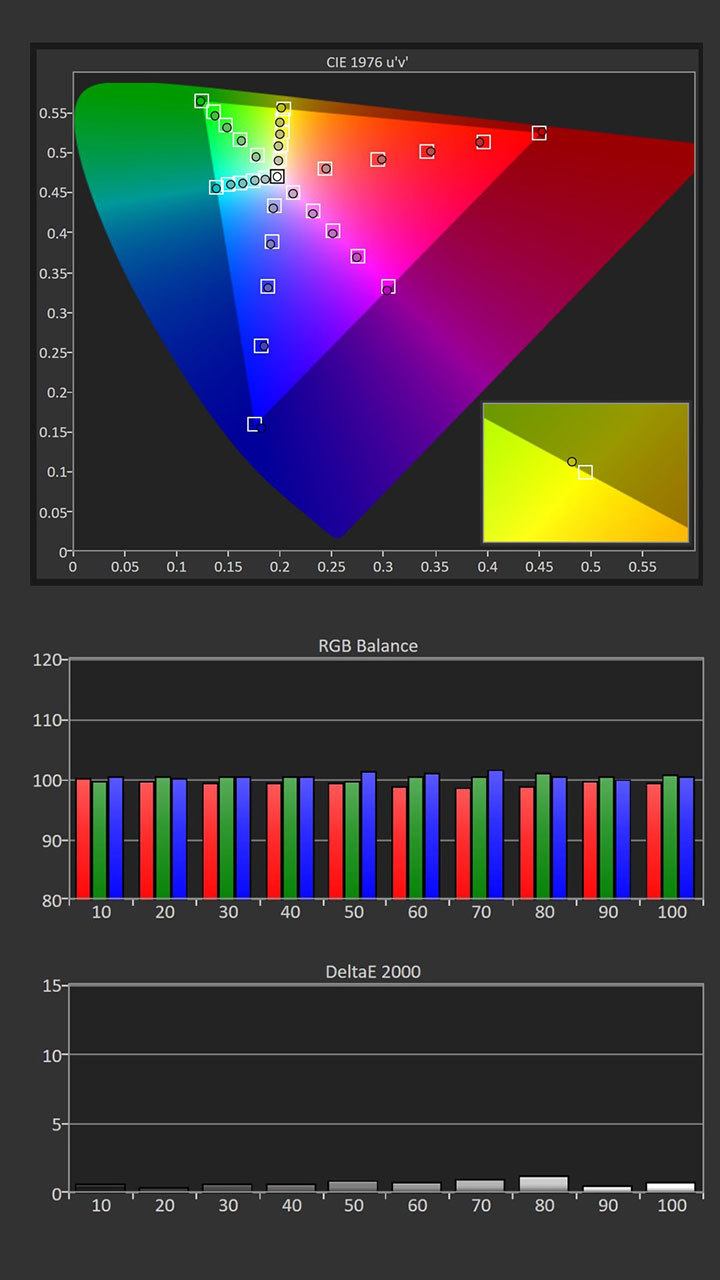Click the DeltaE bar at 10

click(x=100, y=1188)
